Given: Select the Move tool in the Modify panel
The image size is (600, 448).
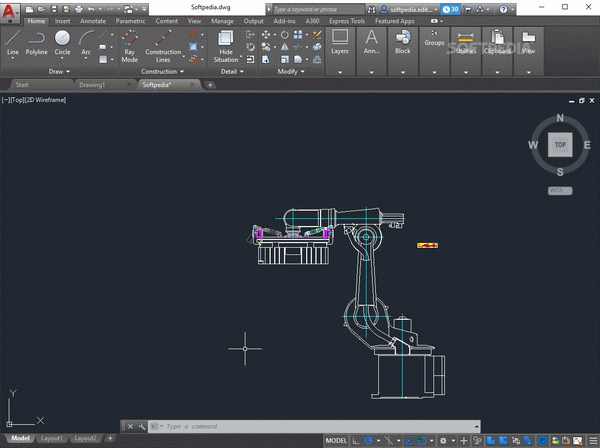Looking at the screenshot, I should [266, 35].
